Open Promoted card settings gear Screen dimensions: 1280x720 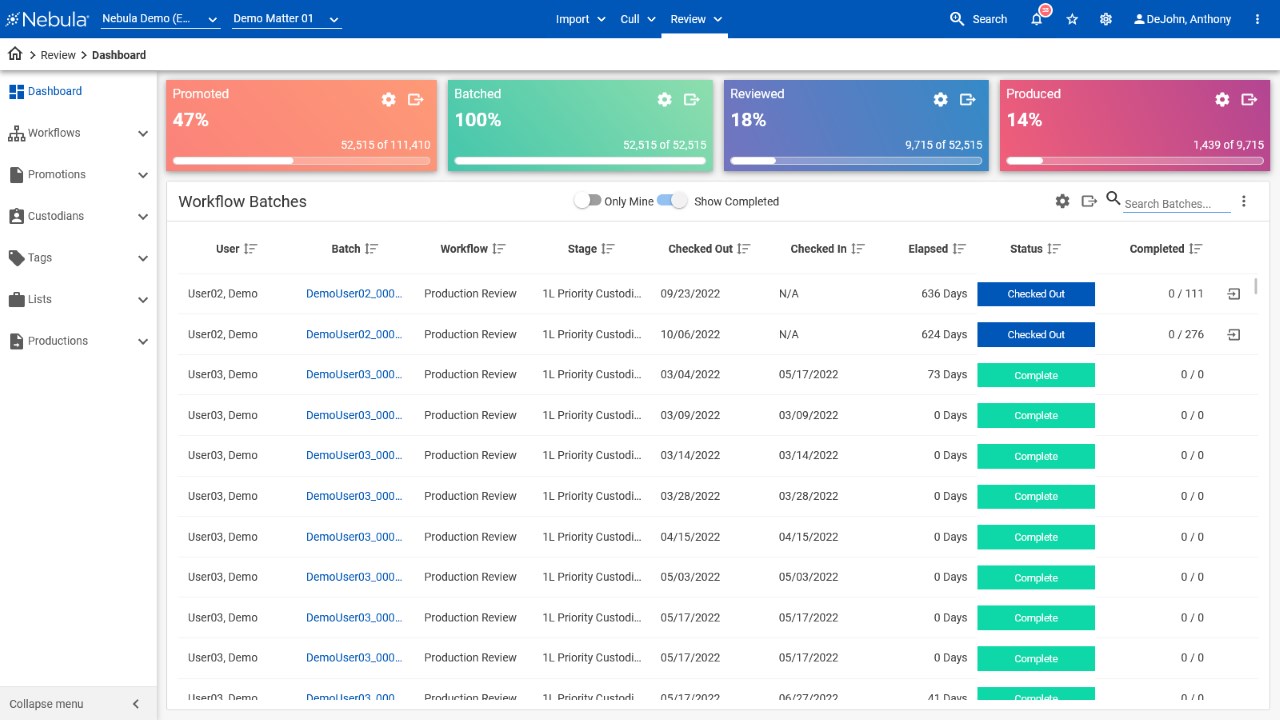tap(388, 99)
